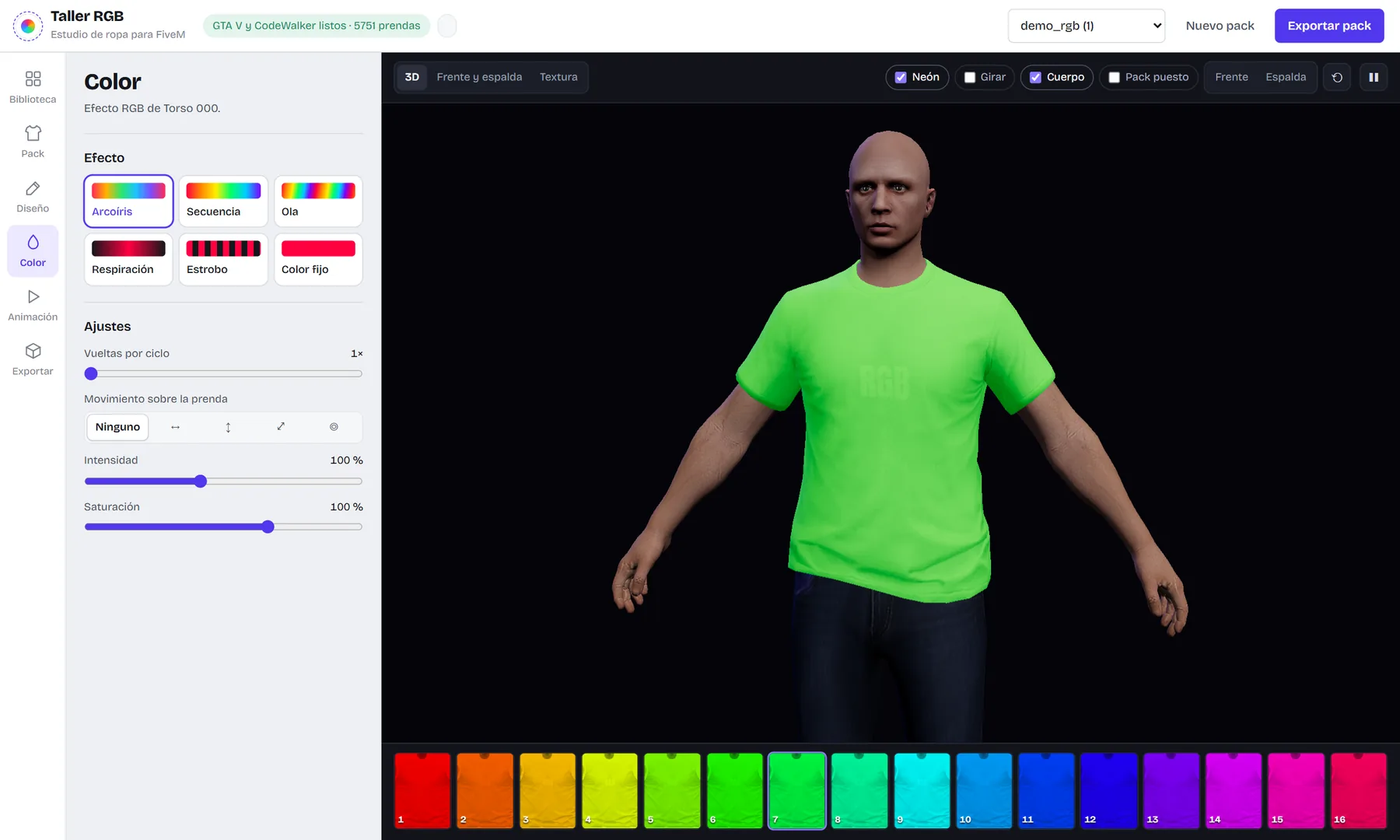Choose the Respiración effect
The width and height of the screenshot is (1400, 840).
point(128,259)
